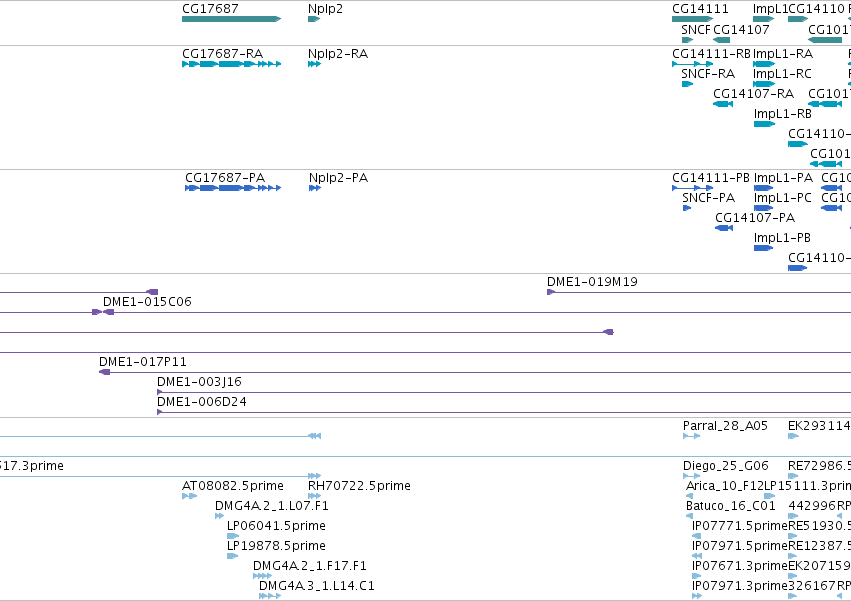Select the CG14111-RB transcript label

(x=711, y=54)
